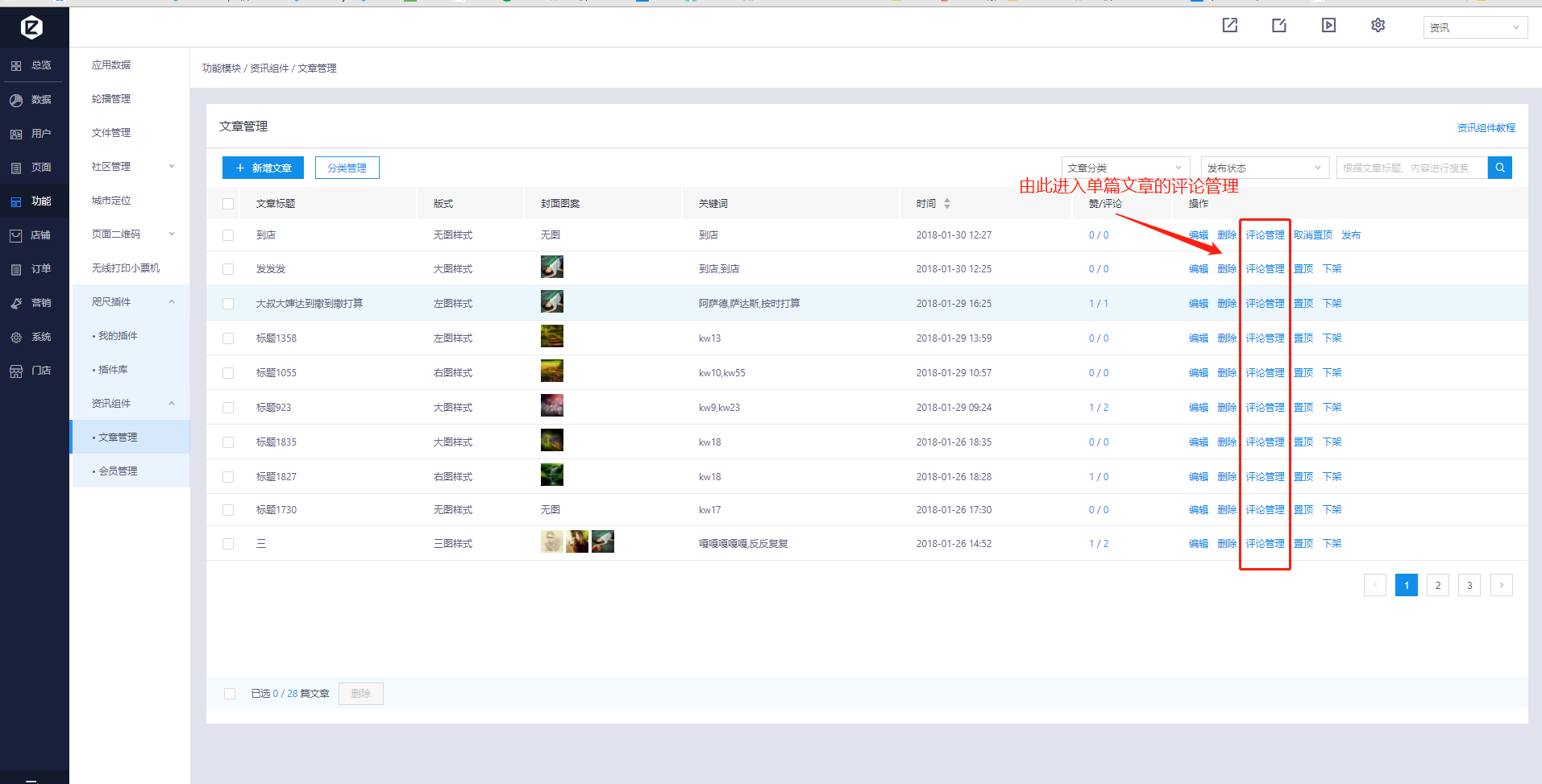1542x784 pixels.
Task: Click the edit note icon in top bar
Action: tap(1279, 26)
